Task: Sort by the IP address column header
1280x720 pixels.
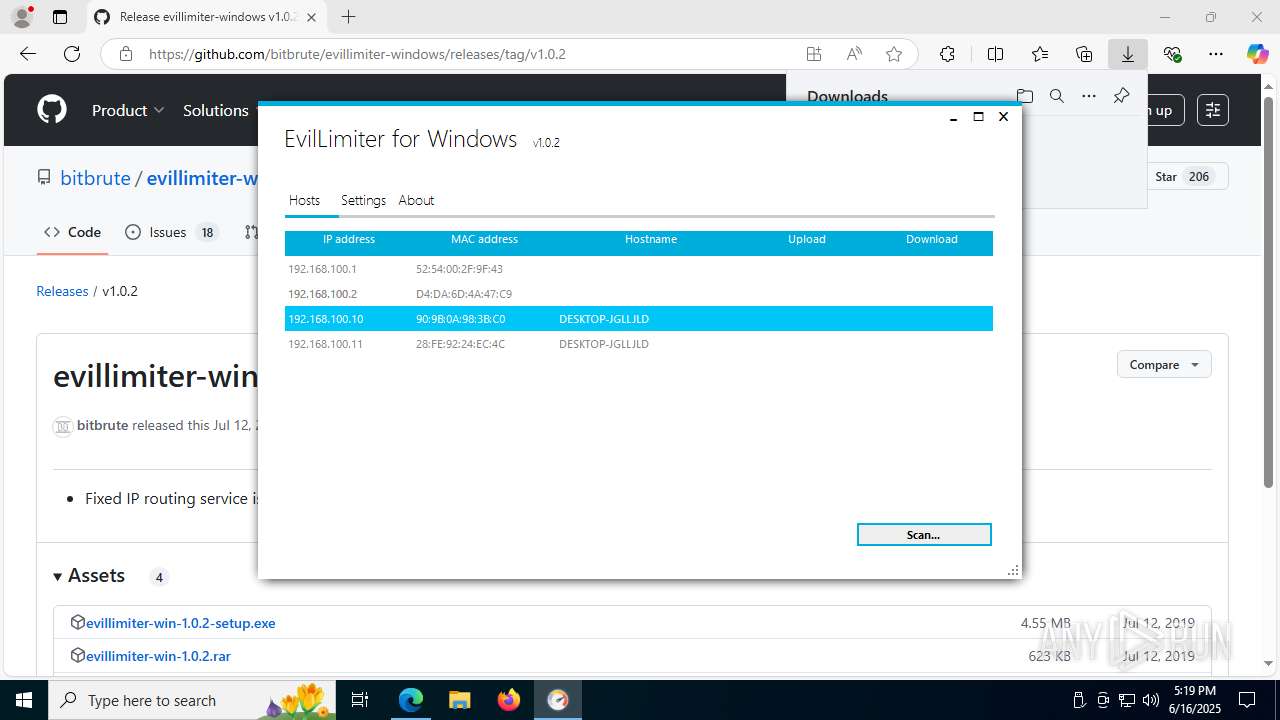Action: click(x=349, y=239)
